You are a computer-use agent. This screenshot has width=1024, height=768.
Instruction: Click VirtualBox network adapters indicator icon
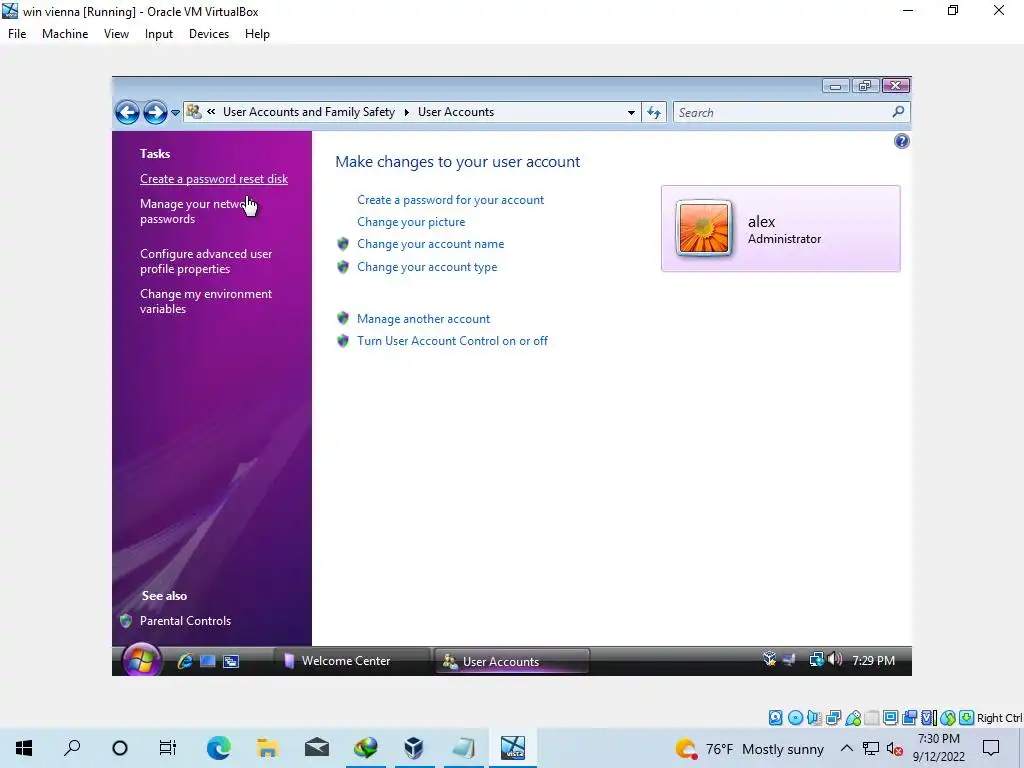pyautogui.click(x=833, y=718)
